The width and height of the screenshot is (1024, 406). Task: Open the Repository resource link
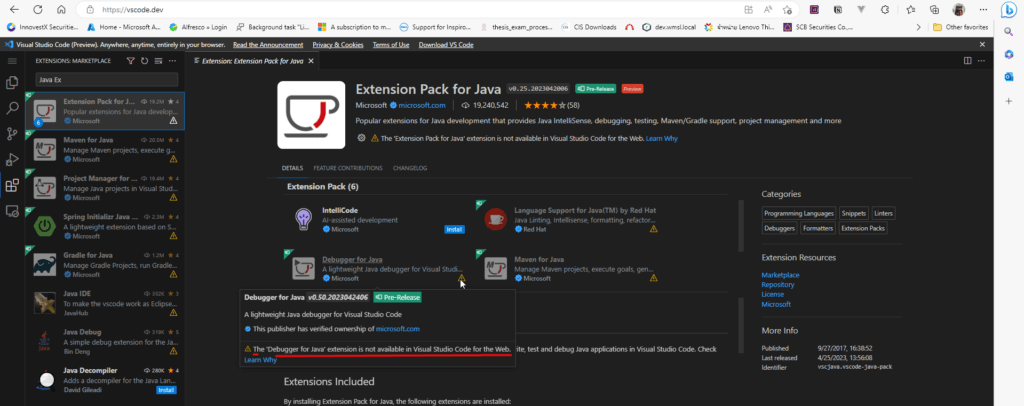(778, 285)
